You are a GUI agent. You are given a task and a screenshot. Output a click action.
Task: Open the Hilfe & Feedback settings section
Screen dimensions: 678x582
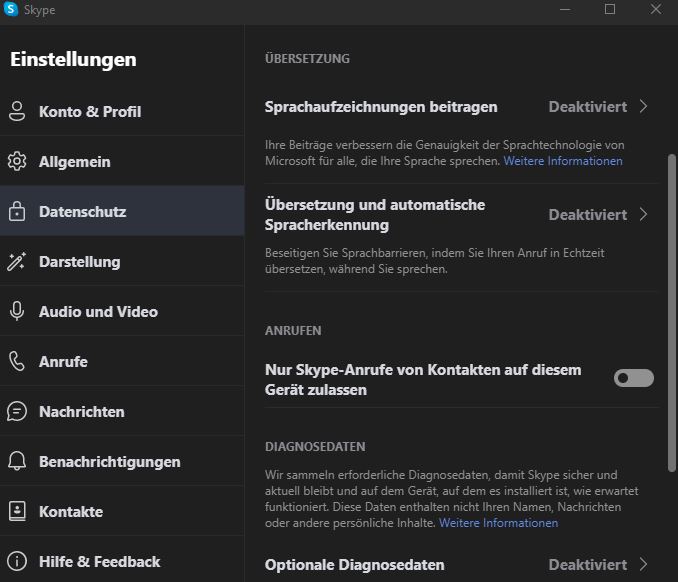99,561
